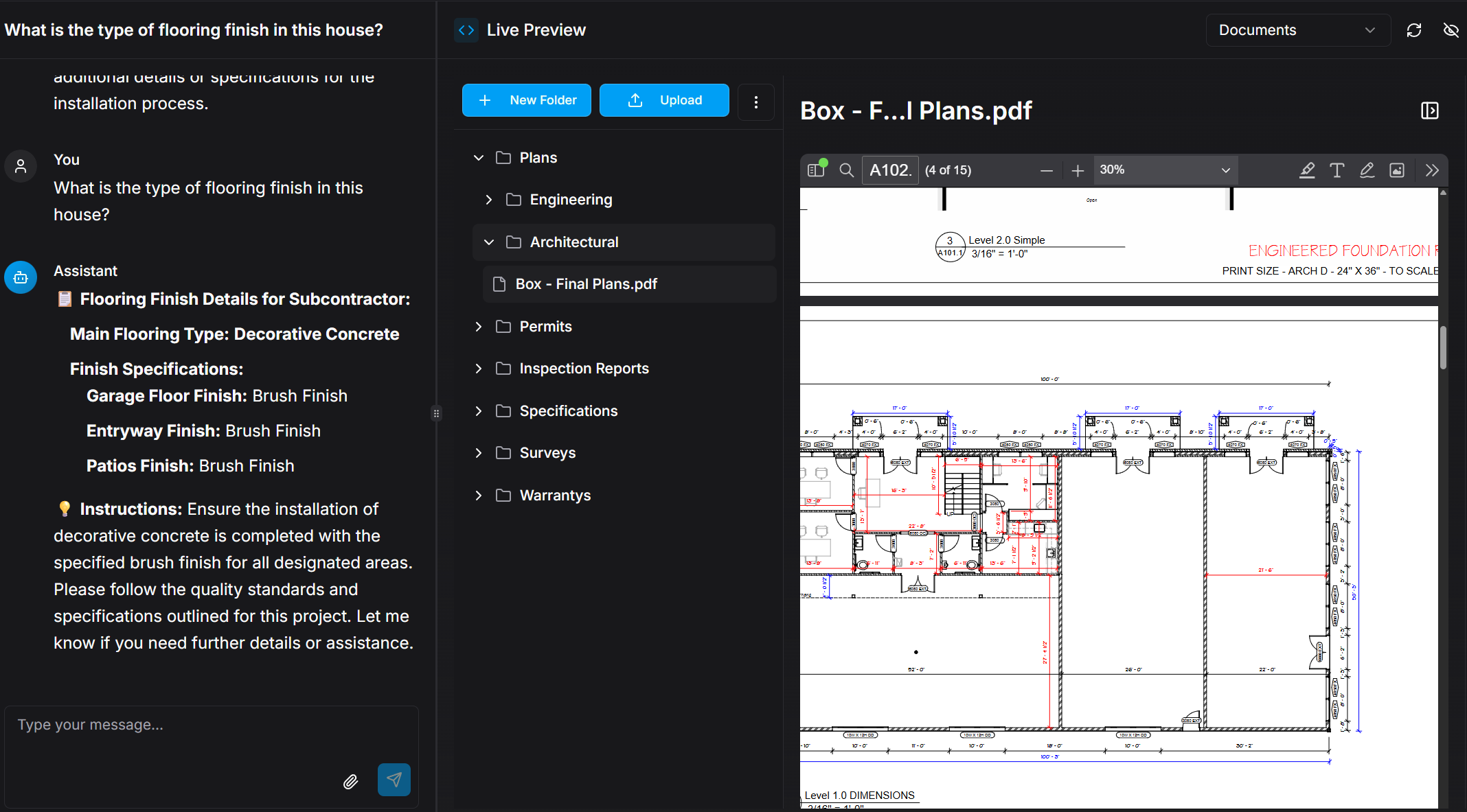
Task: Select the draw pencil tool
Action: 1367,170
